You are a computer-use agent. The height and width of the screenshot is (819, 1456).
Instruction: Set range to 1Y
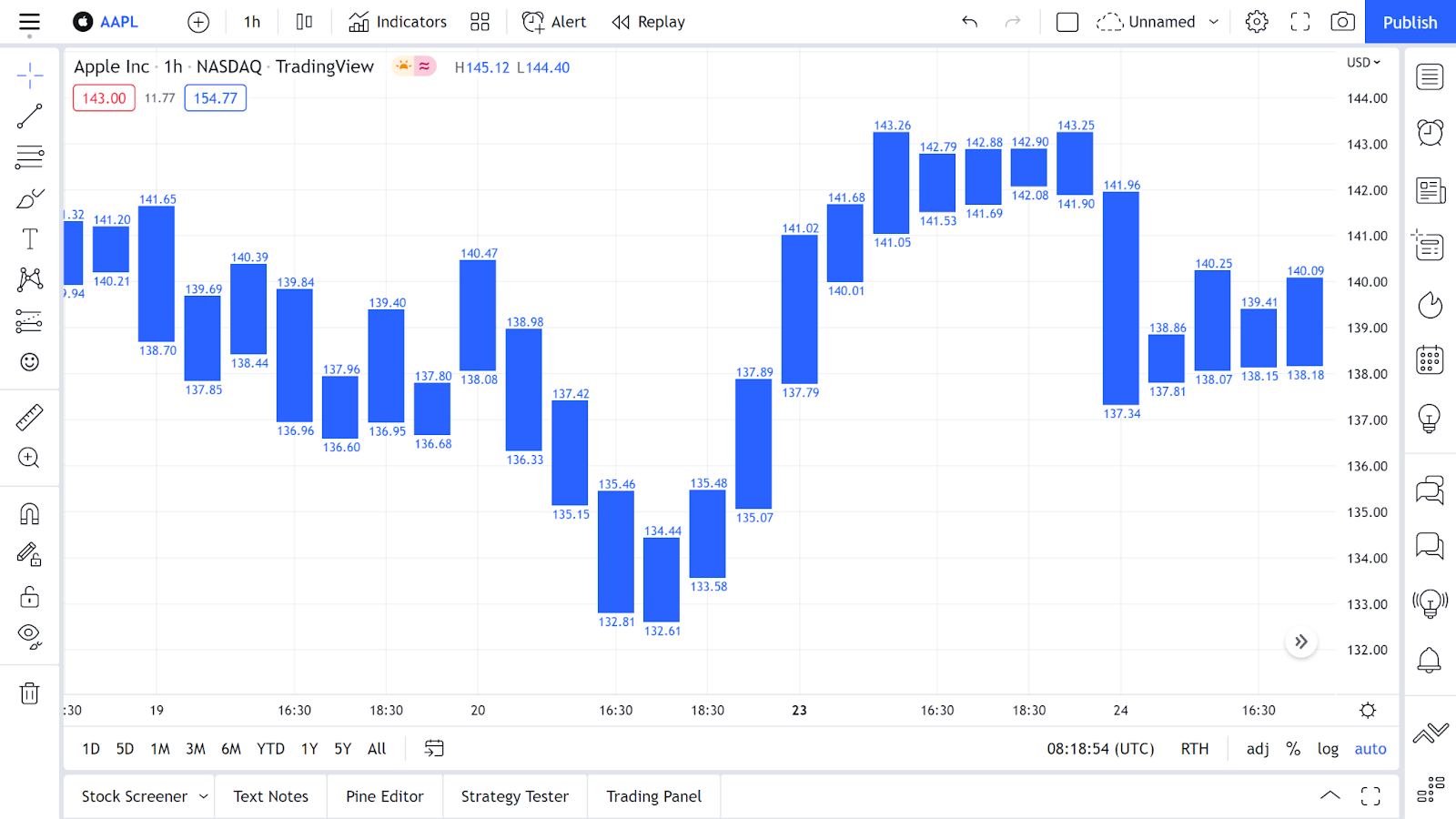coord(309,749)
